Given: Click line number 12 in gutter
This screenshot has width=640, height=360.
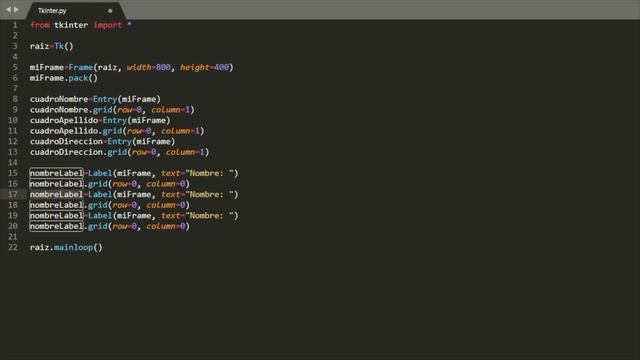Looking at the screenshot, I should (x=13, y=142).
